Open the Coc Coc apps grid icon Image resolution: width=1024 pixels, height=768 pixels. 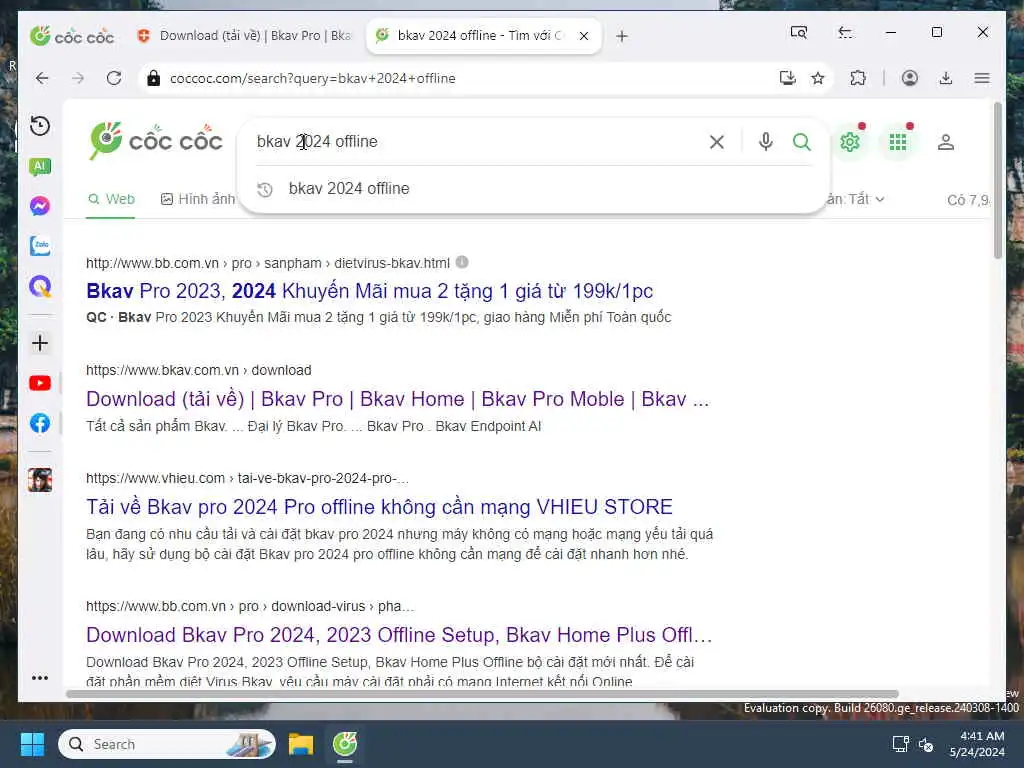click(898, 142)
